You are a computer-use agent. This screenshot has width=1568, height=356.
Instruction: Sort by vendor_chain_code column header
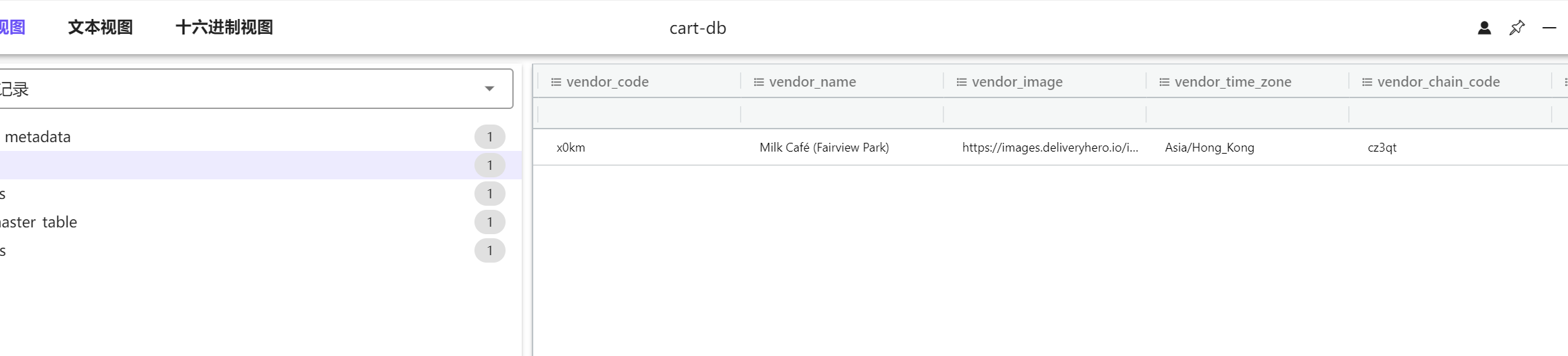[1438, 82]
